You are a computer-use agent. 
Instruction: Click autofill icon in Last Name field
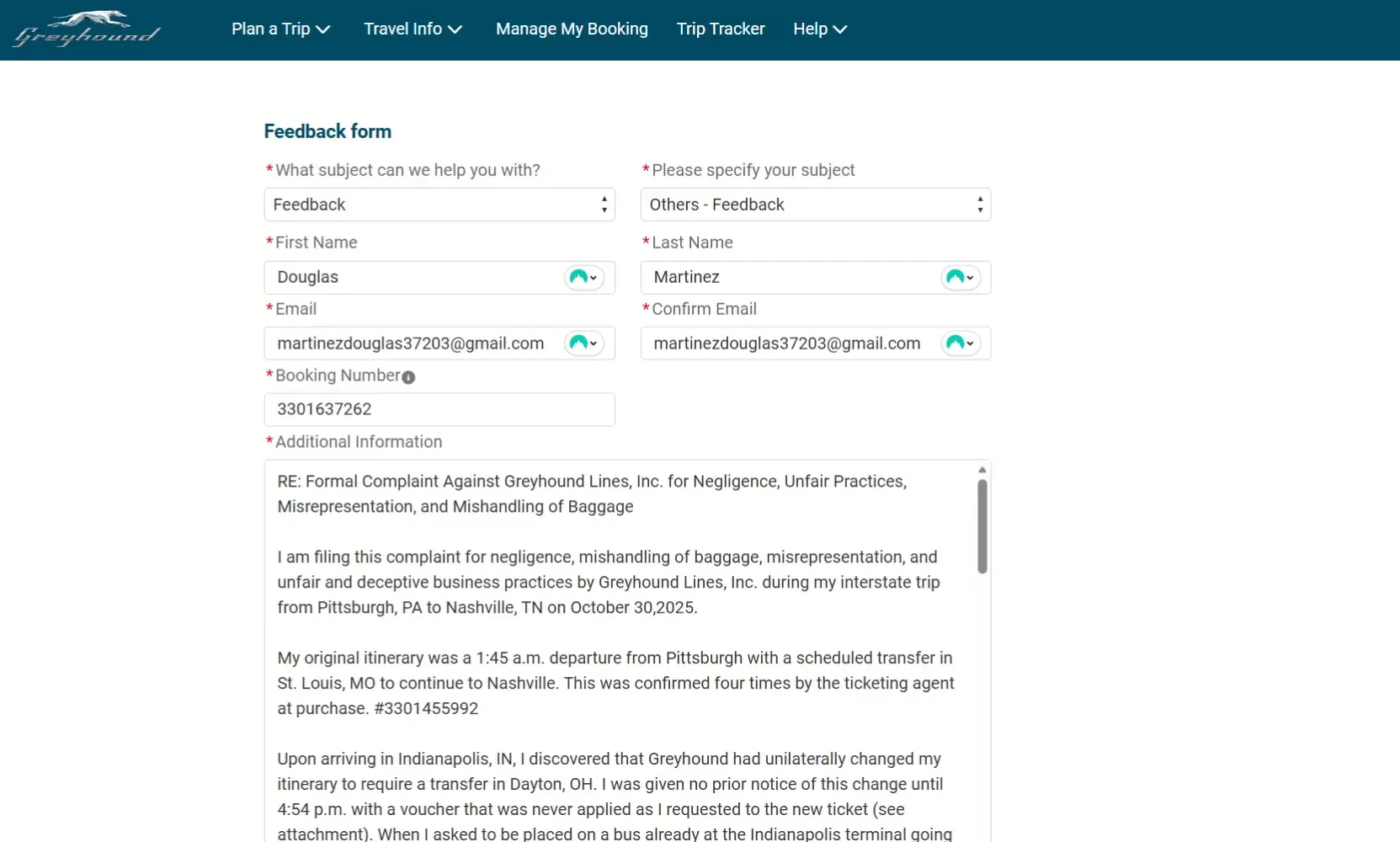960,277
